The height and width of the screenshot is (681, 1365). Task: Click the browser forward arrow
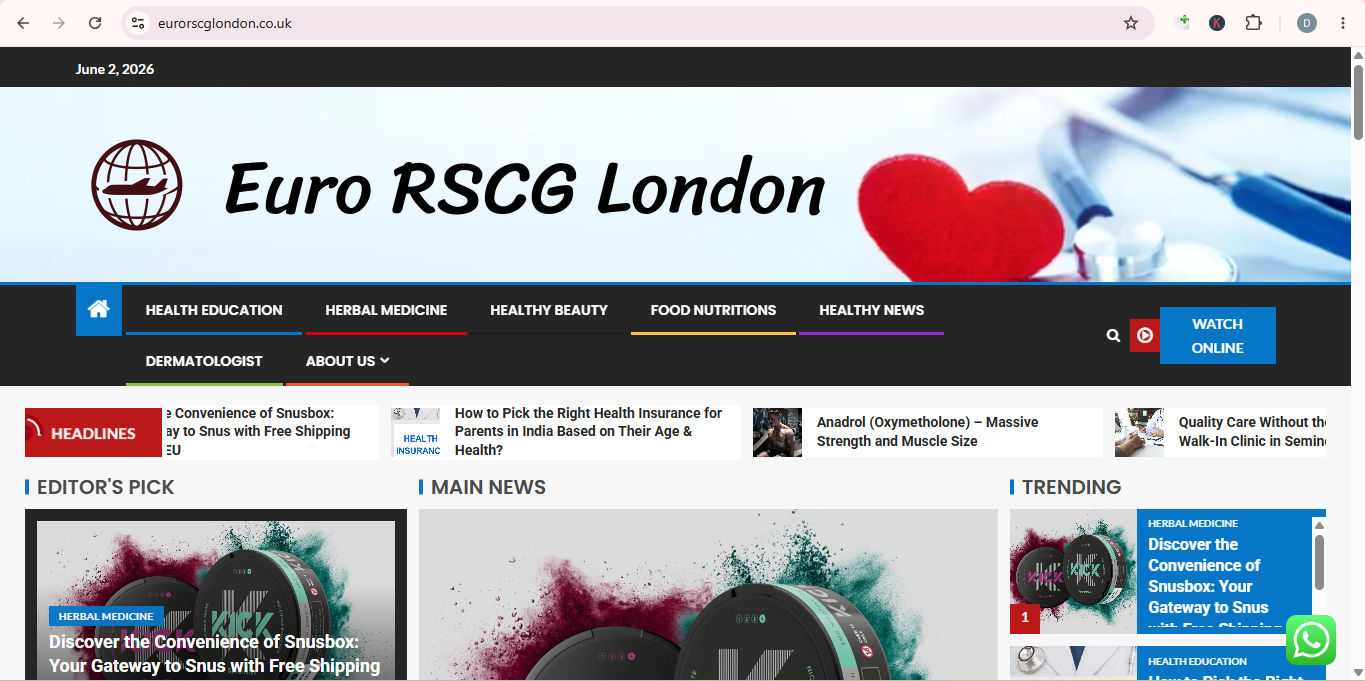pyautogui.click(x=59, y=23)
